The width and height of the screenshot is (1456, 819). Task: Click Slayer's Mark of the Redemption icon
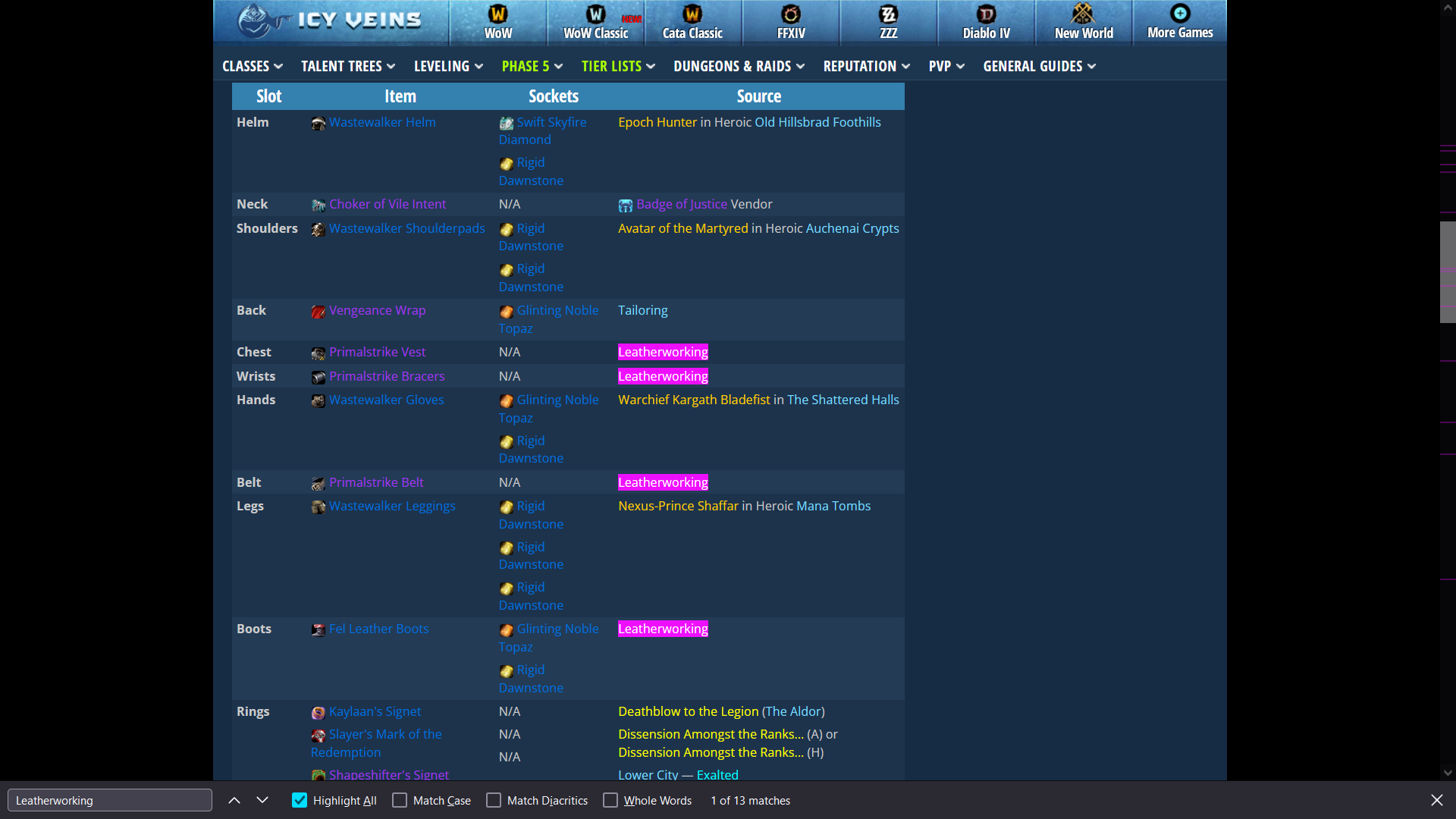point(318,735)
